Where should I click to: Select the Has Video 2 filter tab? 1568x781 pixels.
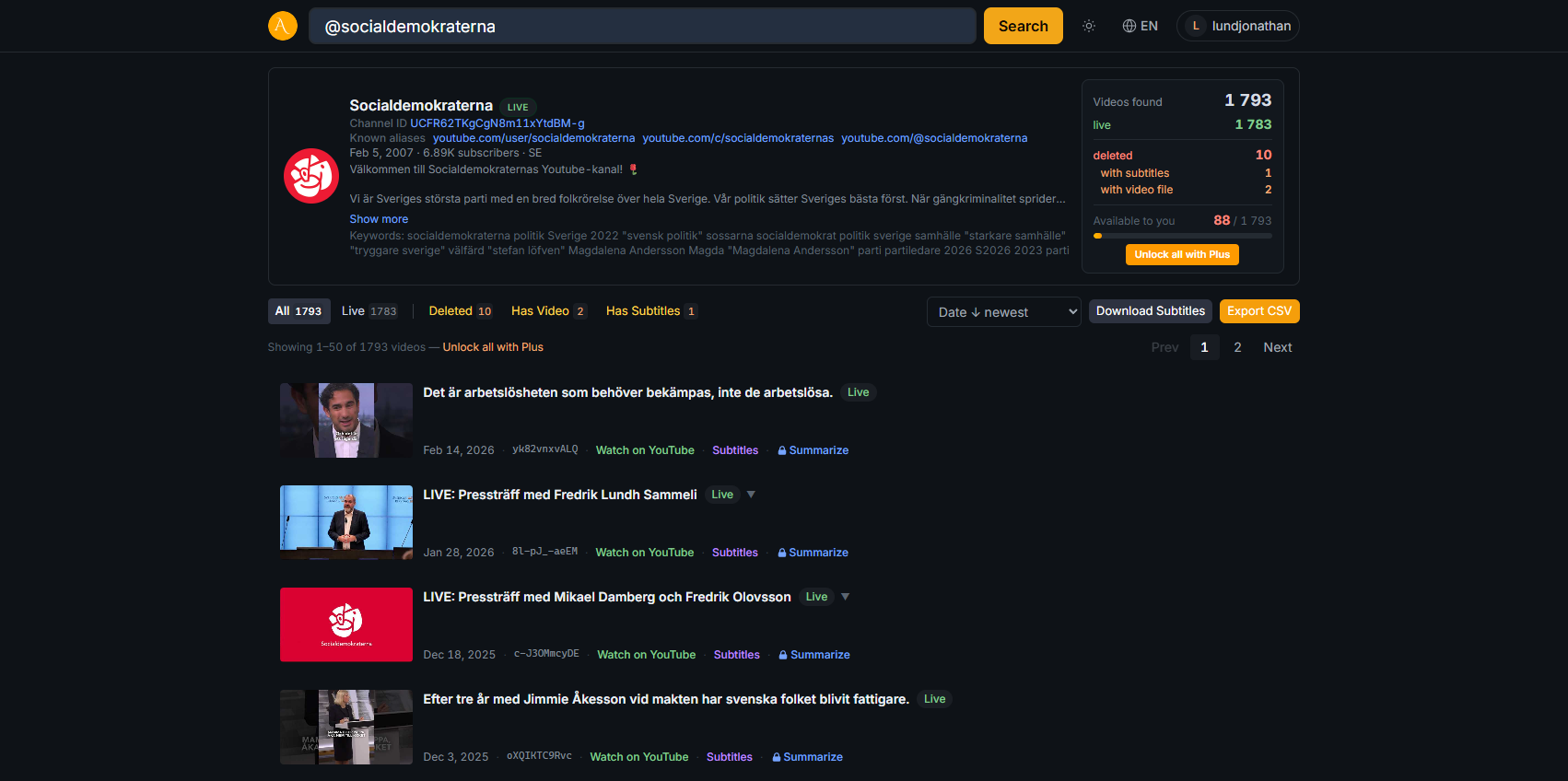[549, 311]
